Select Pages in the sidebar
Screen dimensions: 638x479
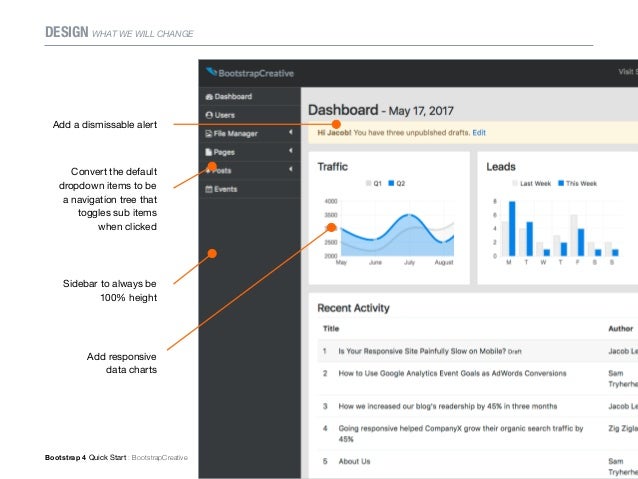point(250,152)
